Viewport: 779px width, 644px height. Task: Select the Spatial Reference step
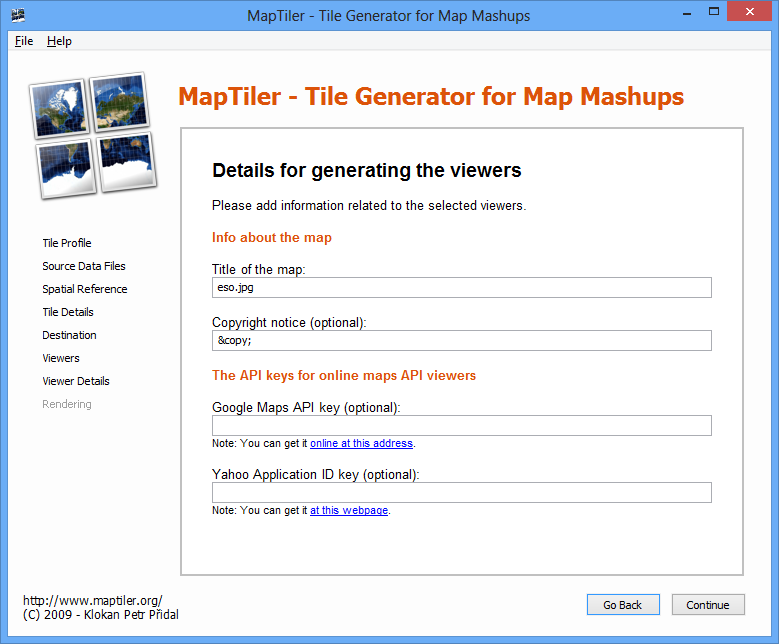(x=84, y=289)
